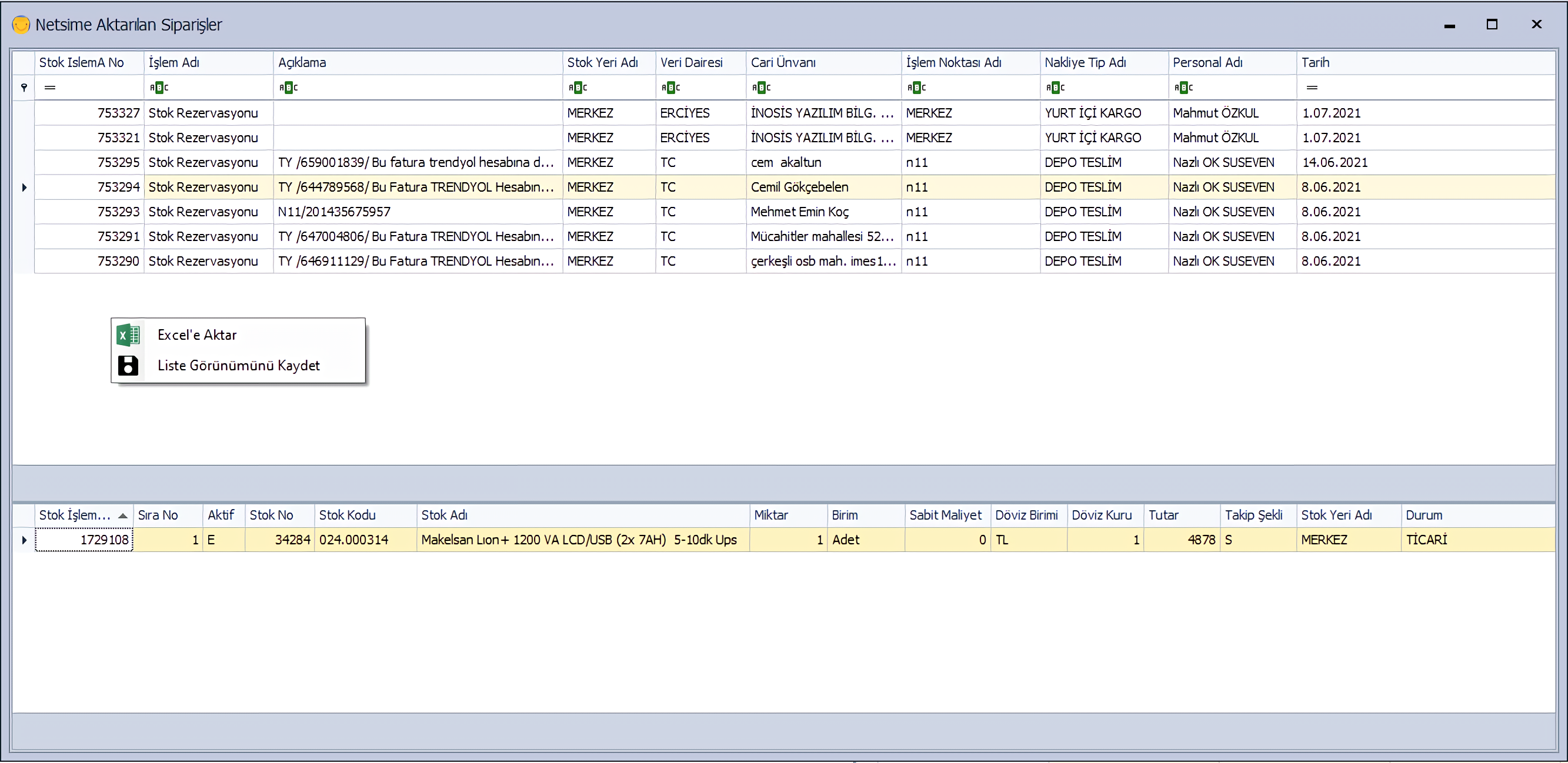Select Liste Görünümünü Kaydet menu entry

(238, 366)
